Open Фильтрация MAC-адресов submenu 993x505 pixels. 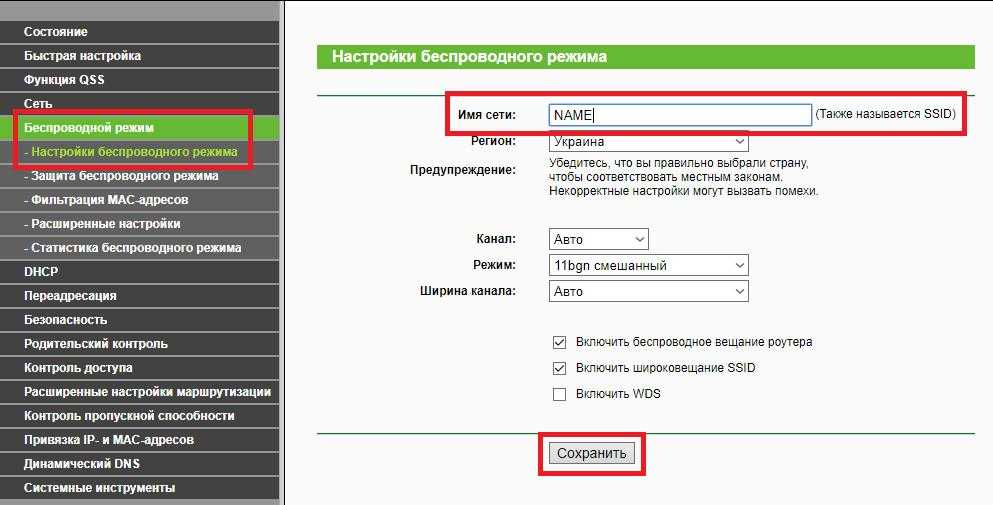tap(139, 200)
